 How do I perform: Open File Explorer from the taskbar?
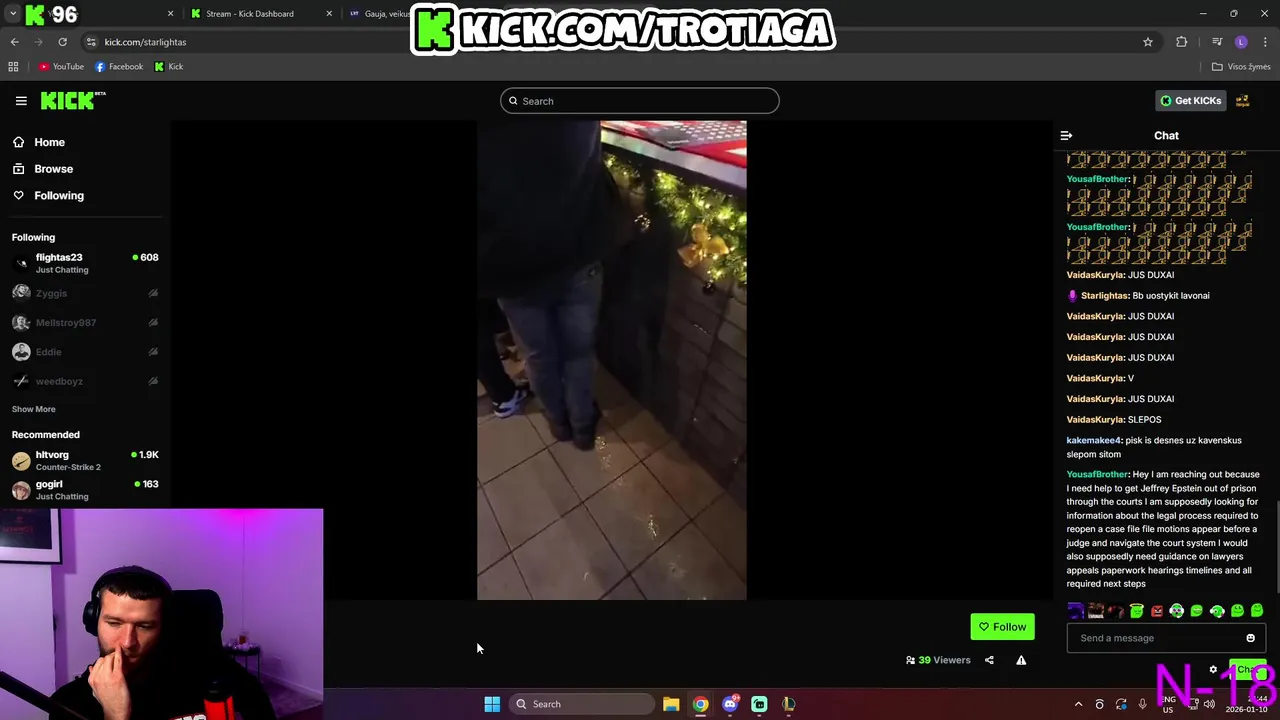click(671, 704)
